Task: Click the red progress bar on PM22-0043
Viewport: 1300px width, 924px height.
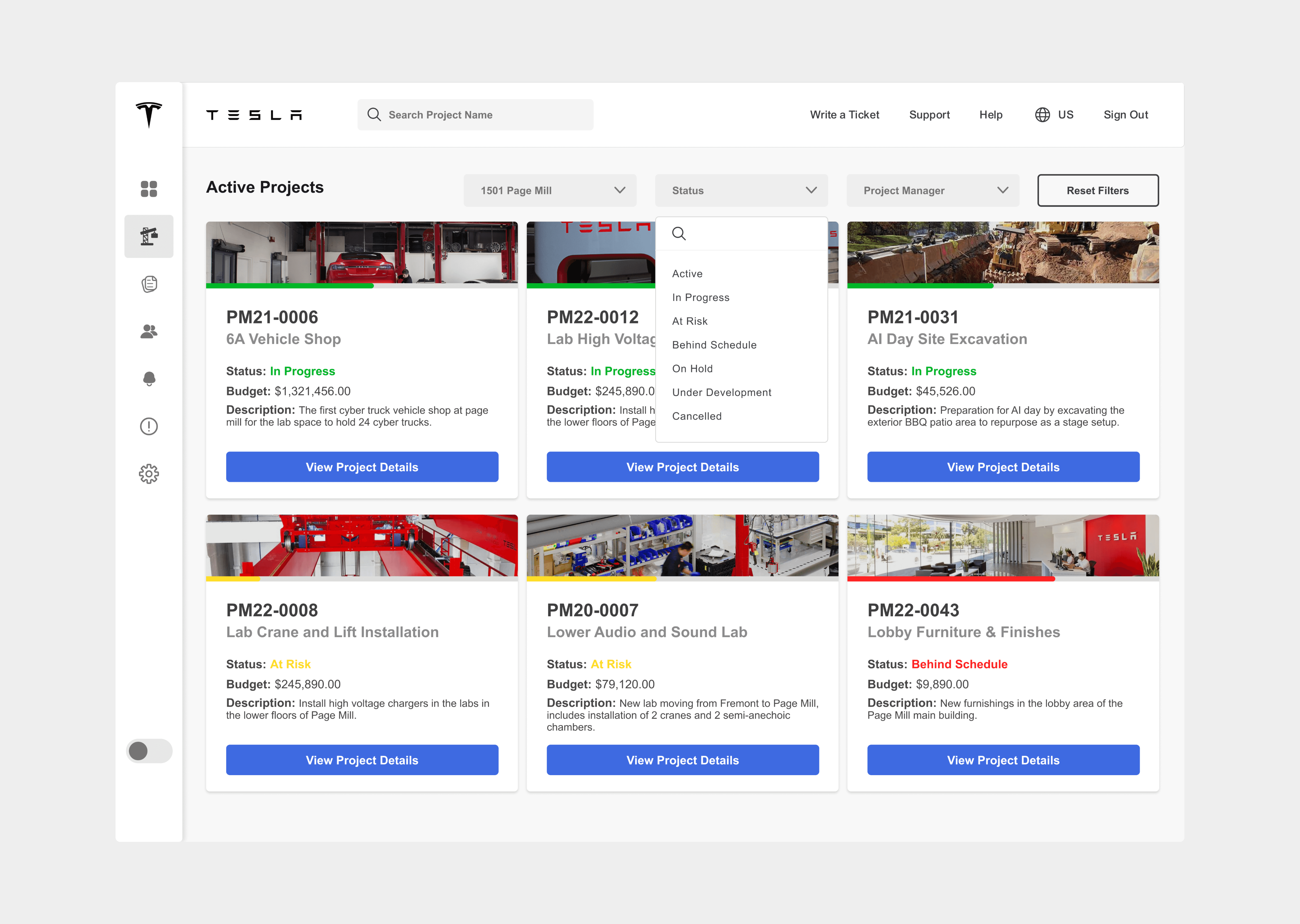Action: coord(951,579)
